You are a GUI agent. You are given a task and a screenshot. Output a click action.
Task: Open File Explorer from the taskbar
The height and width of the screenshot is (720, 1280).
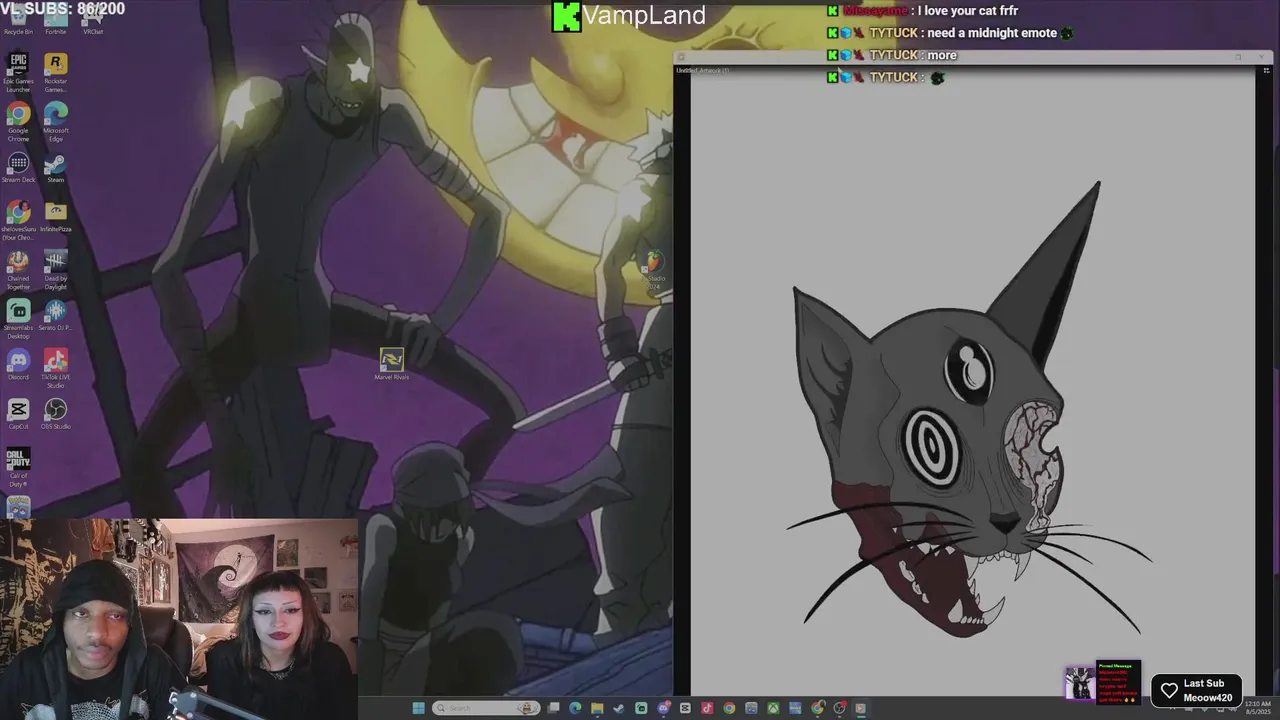click(597, 708)
